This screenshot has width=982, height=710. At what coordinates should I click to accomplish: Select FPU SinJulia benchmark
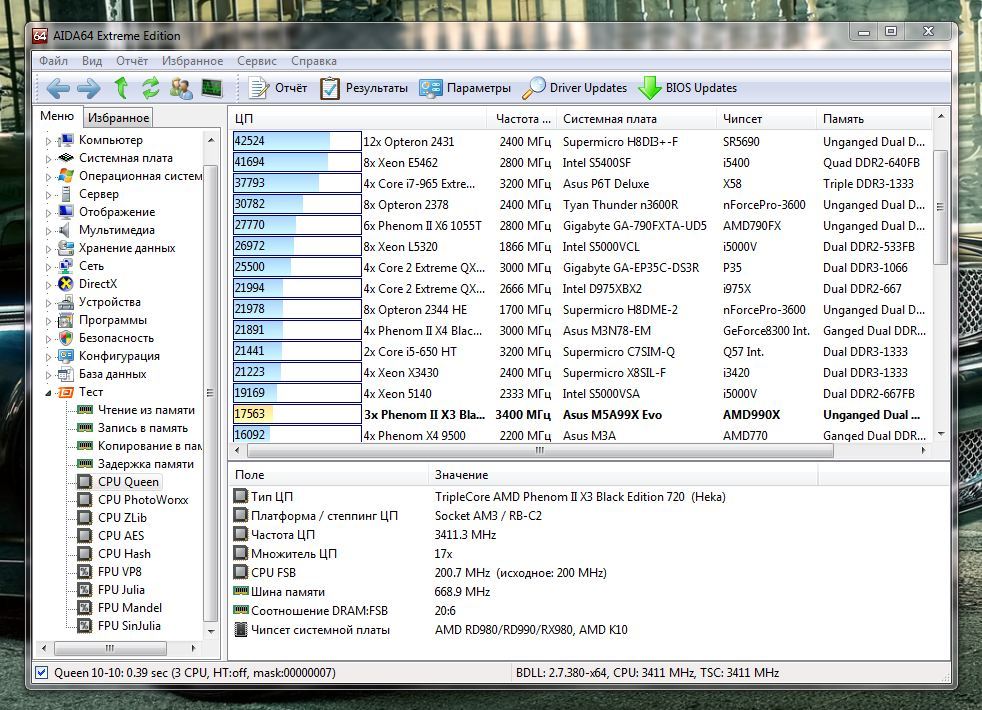coord(129,626)
